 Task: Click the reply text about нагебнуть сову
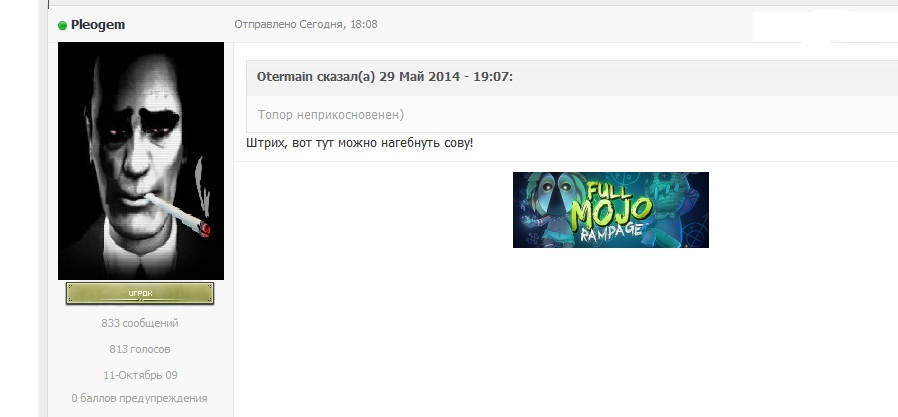[360, 143]
